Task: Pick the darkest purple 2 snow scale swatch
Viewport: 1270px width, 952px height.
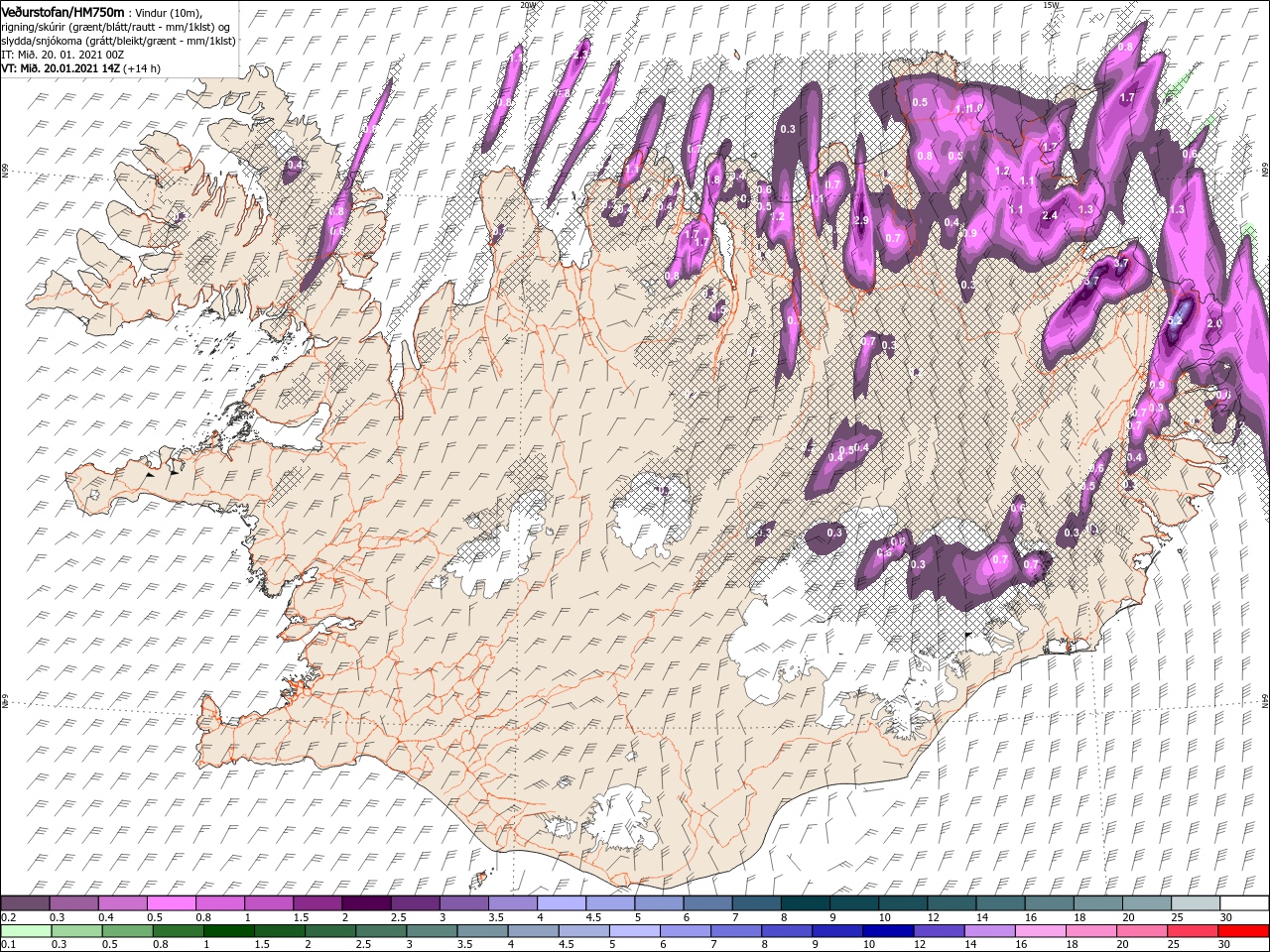Action: 366,903
